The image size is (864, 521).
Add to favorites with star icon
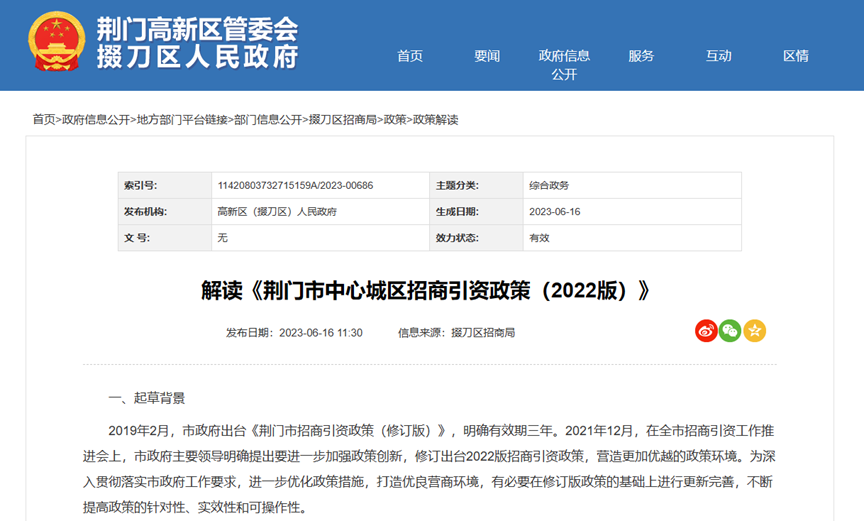click(x=754, y=331)
